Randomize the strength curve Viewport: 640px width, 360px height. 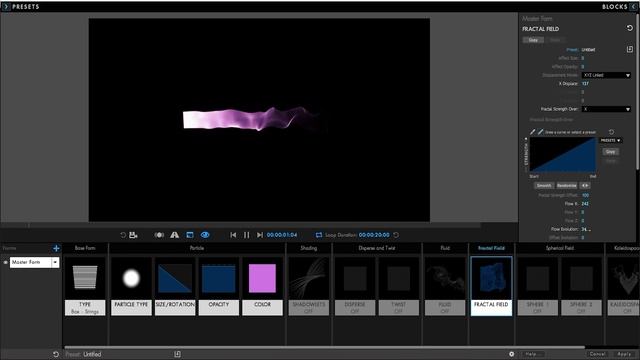[567, 185]
